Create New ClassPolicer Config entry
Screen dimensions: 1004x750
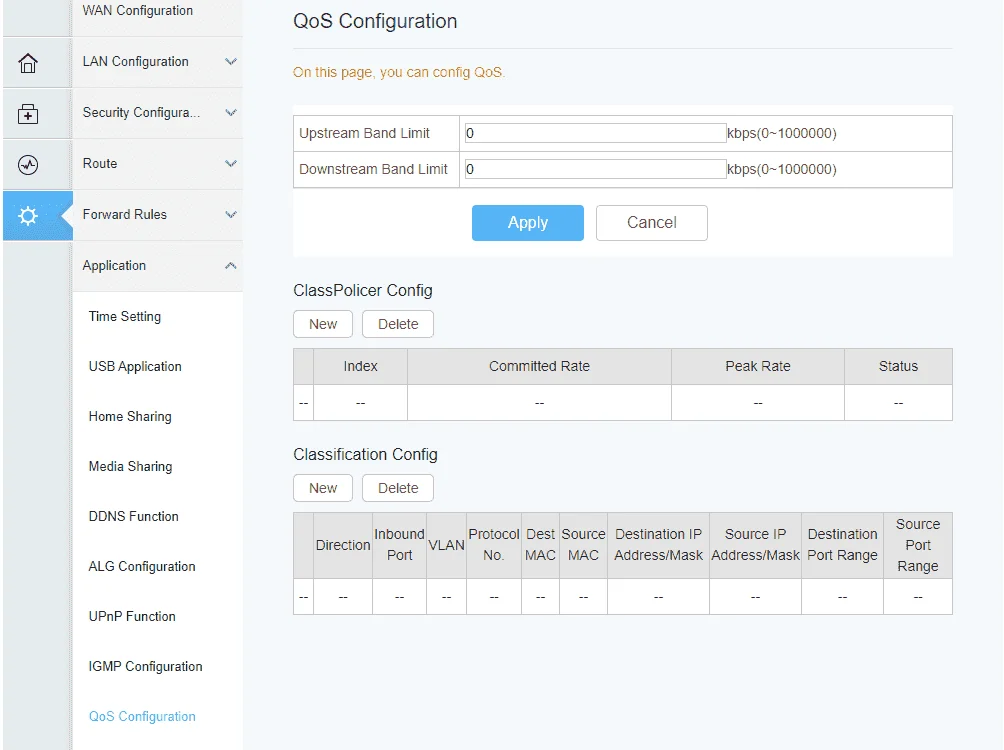point(323,324)
